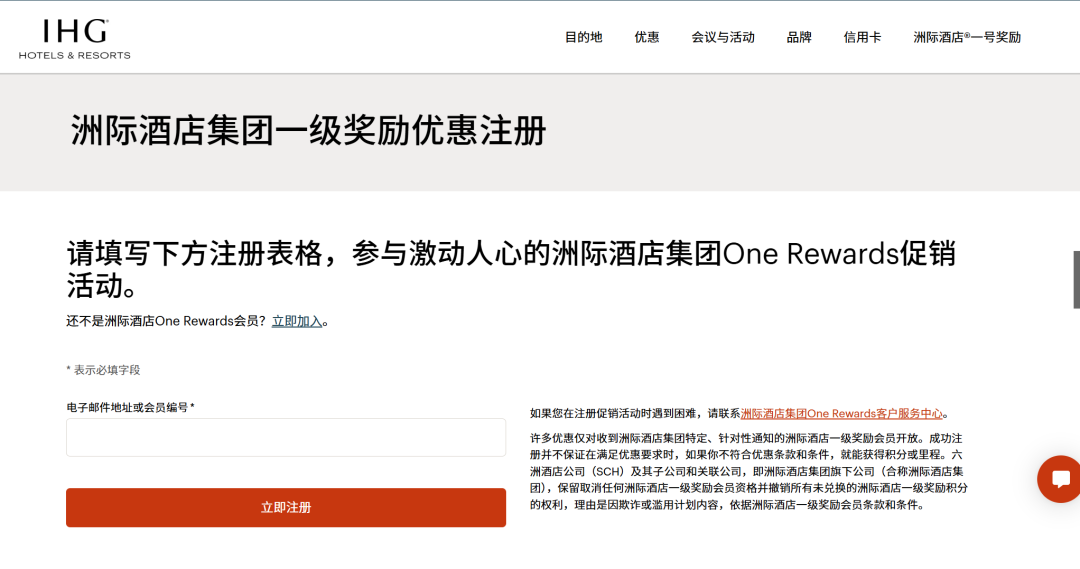Image resolution: width=1080 pixels, height=569 pixels.
Task: Open the 洲际酒店一号奖励 menu
Action: pyautogui.click(x=967, y=37)
